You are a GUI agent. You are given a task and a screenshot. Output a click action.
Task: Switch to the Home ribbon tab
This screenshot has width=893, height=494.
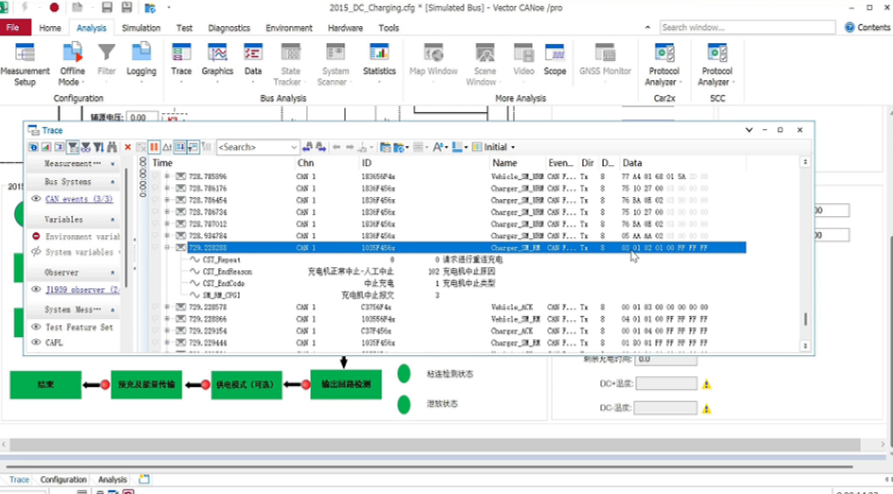(50, 27)
